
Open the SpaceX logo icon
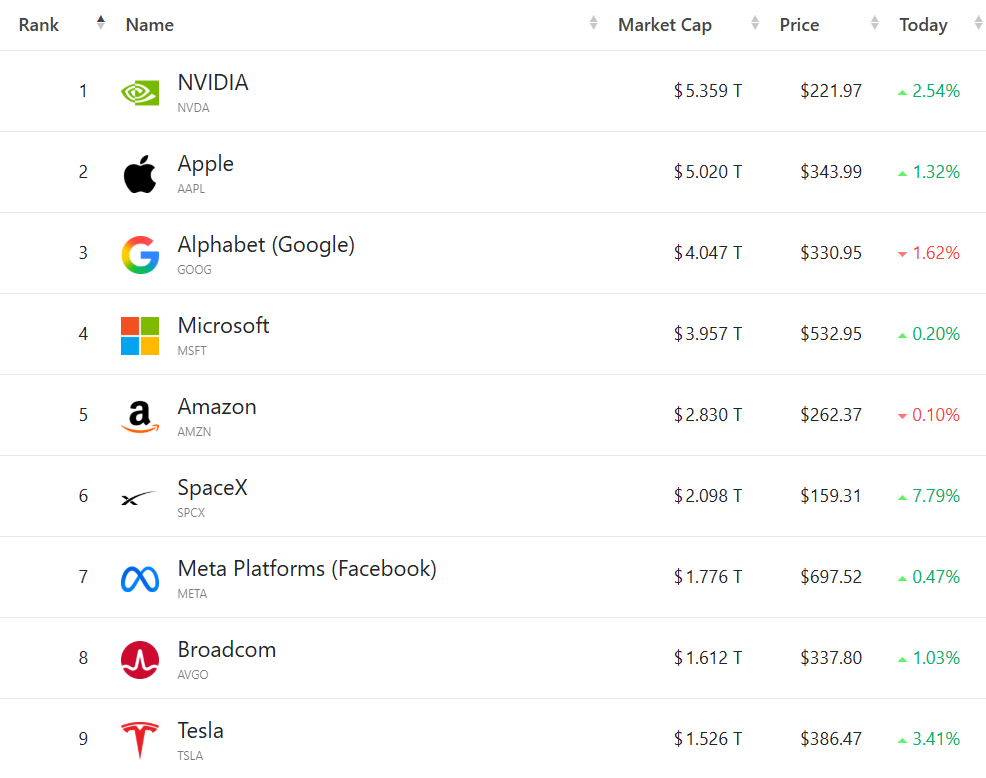tap(138, 498)
